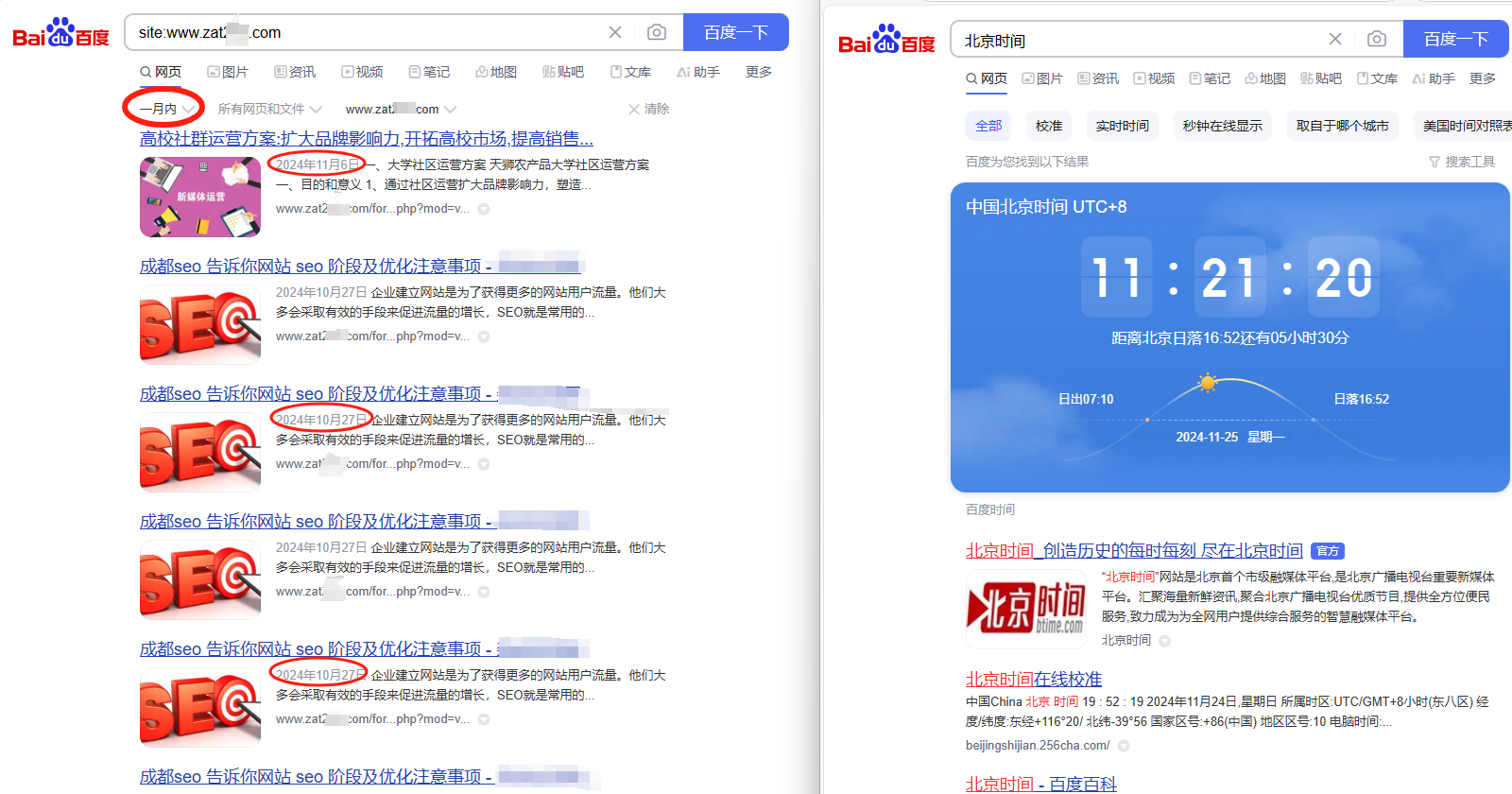Select 图片 tab in the right window
1512x794 pixels.
[1041, 78]
